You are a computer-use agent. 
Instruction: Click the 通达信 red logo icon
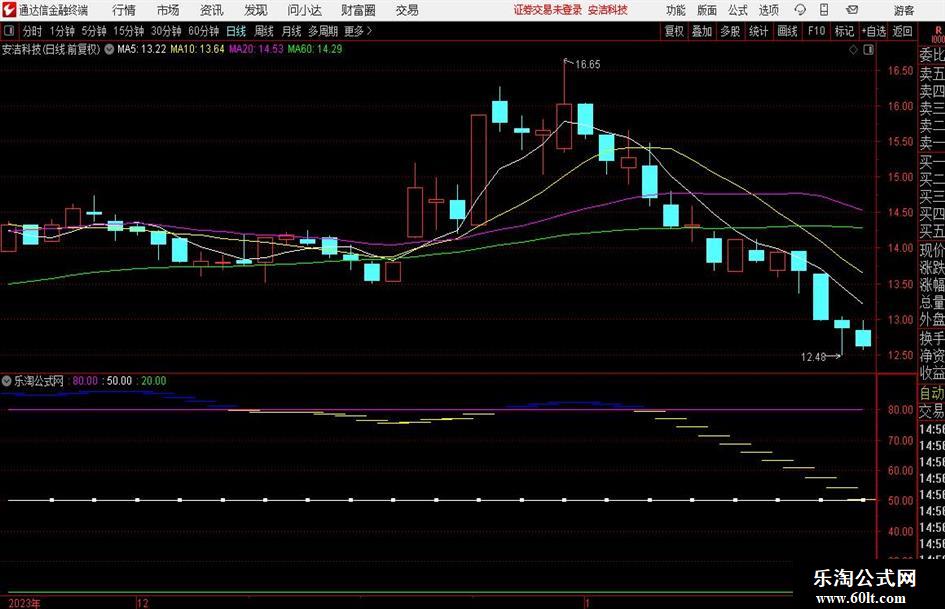tap(8, 10)
